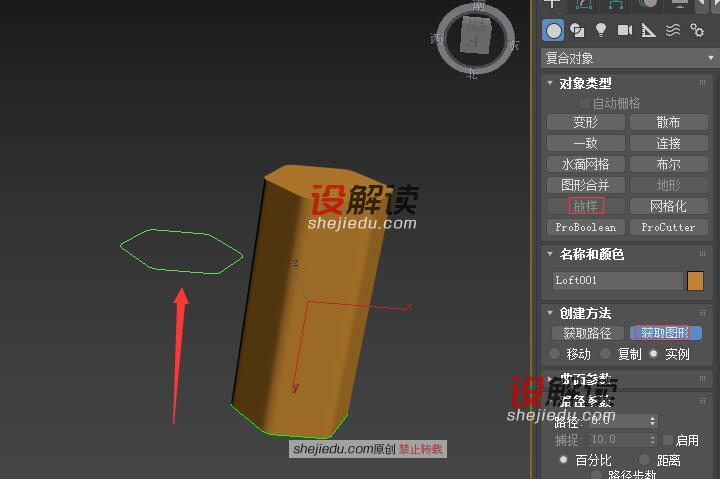Expand the 曲面参数 rollout
Image resolution: width=720 pixels, height=479 pixels.
pyautogui.click(x=550, y=379)
